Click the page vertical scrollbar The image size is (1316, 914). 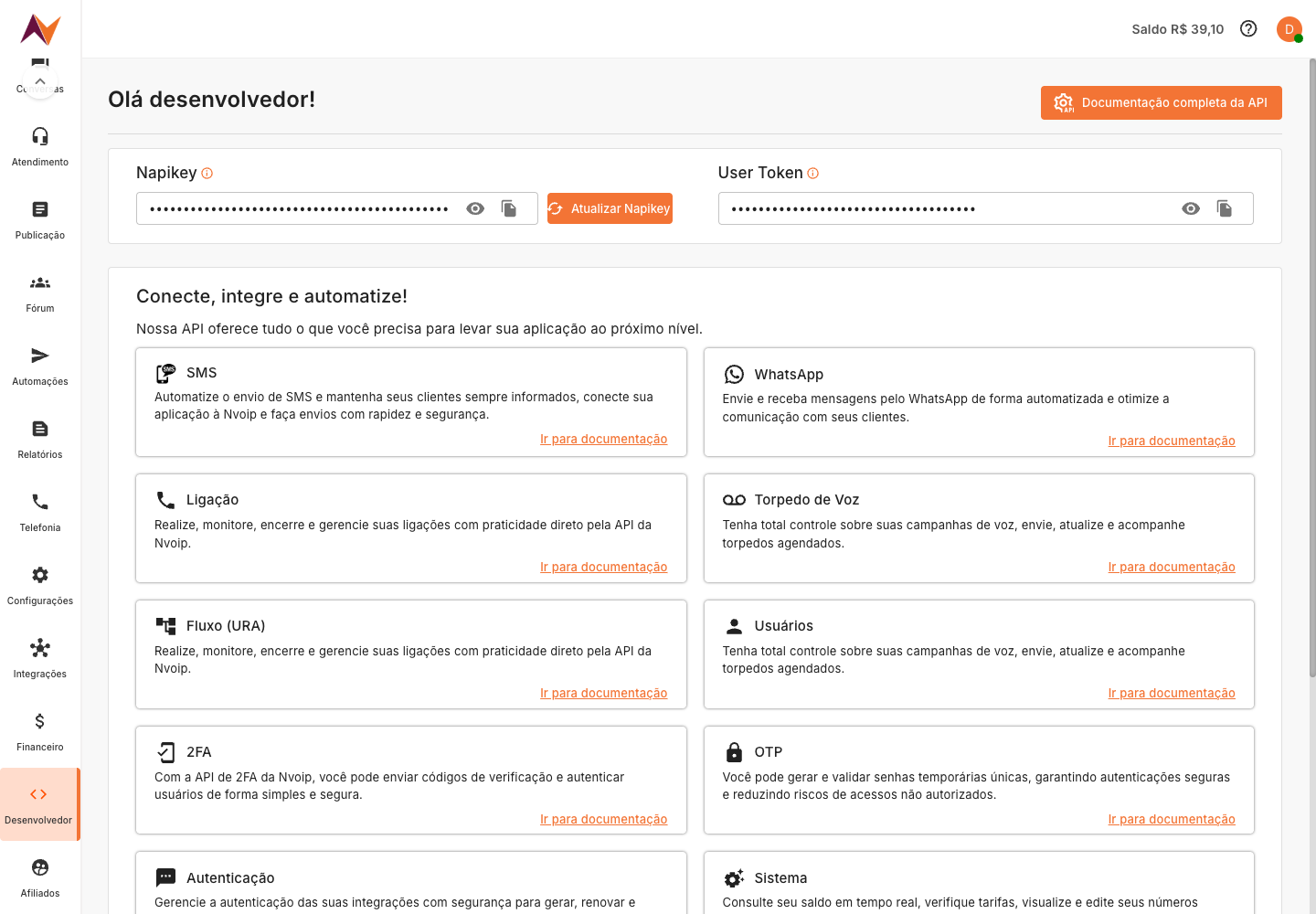(1312, 367)
